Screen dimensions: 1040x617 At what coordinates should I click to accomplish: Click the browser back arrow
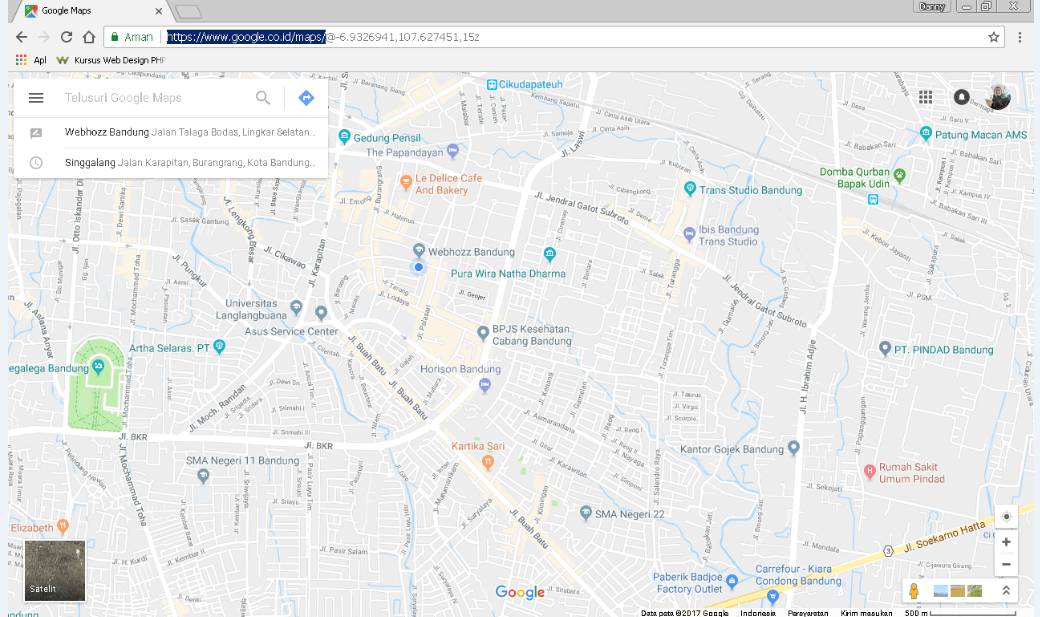click(x=21, y=37)
